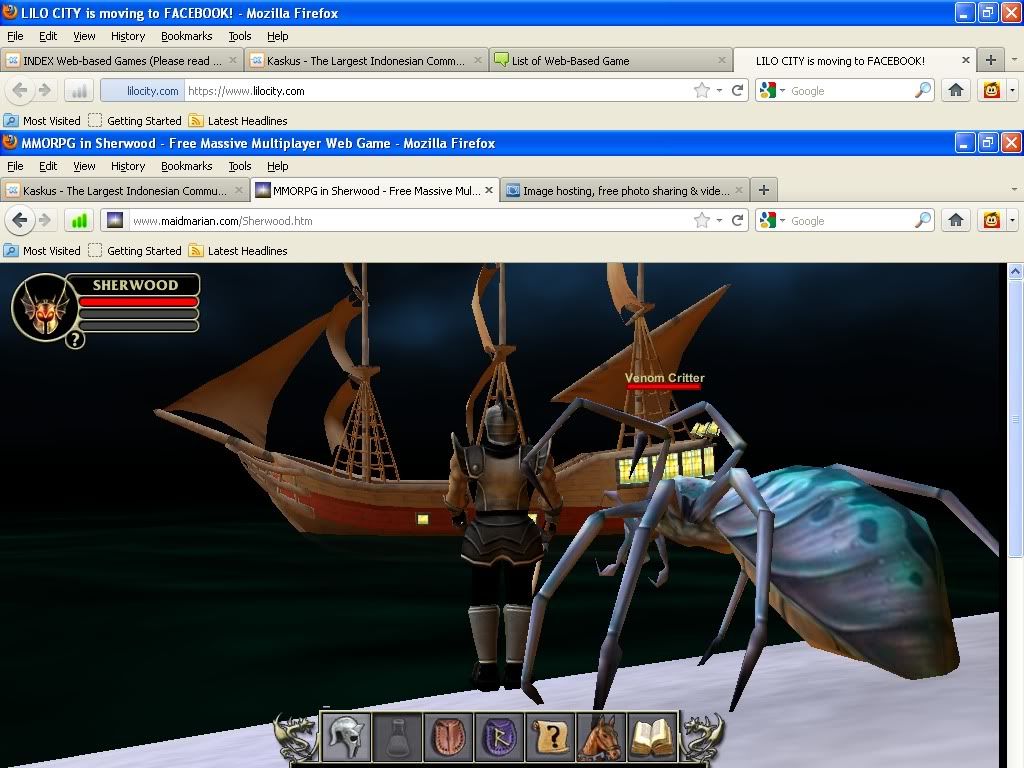Bookmark maidmarian.com page with the star
Viewport: 1024px width, 768px height.
(x=702, y=221)
